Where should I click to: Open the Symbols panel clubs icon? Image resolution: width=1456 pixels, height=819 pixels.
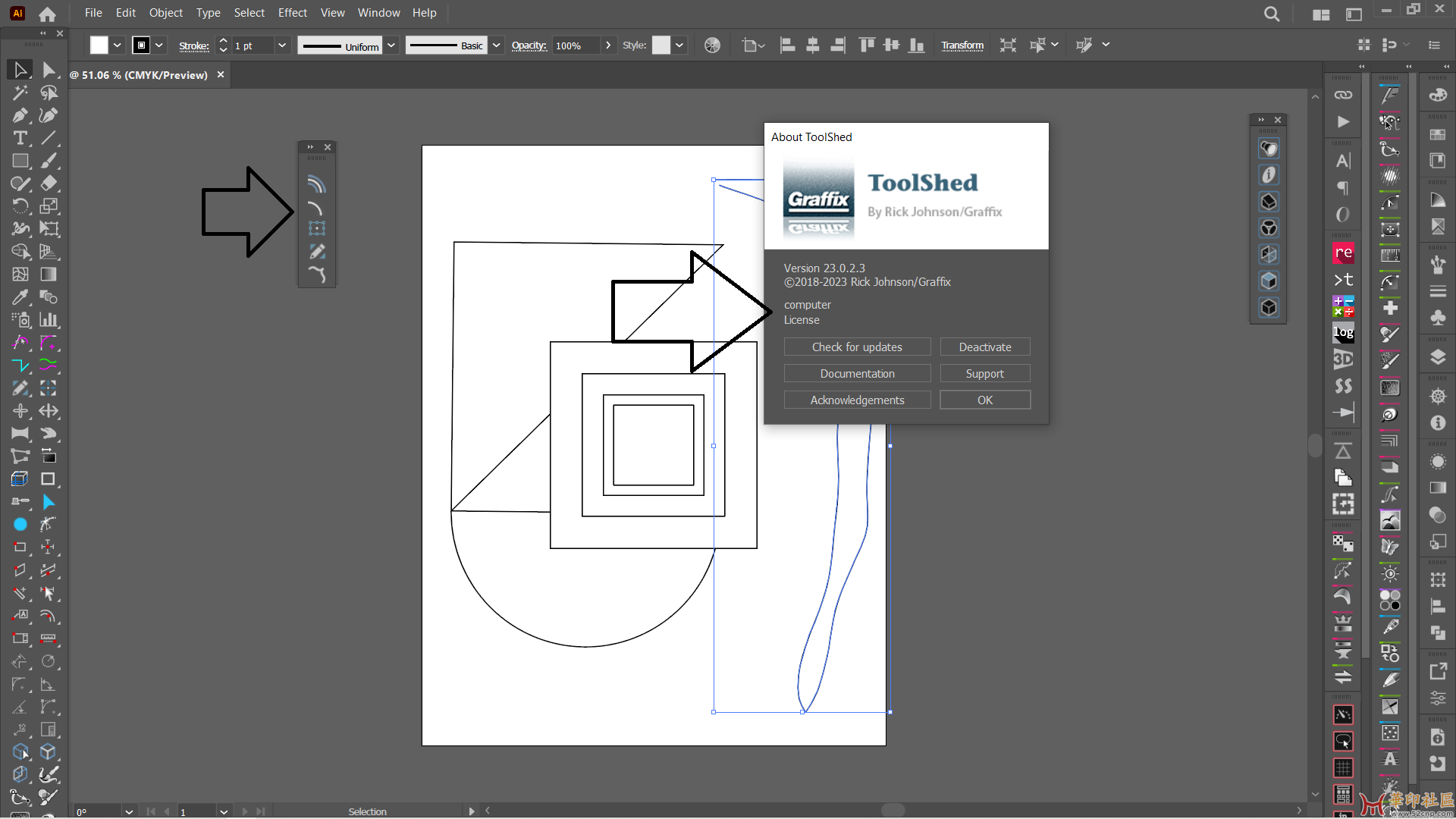click(1438, 318)
